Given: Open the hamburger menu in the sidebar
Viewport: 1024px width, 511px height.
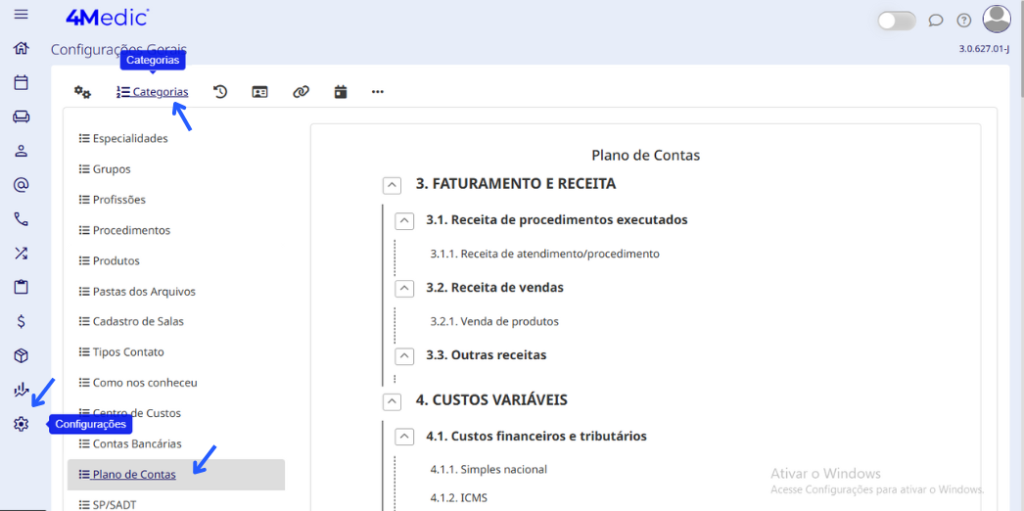Looking at the screenshot, I should [21, 15].
